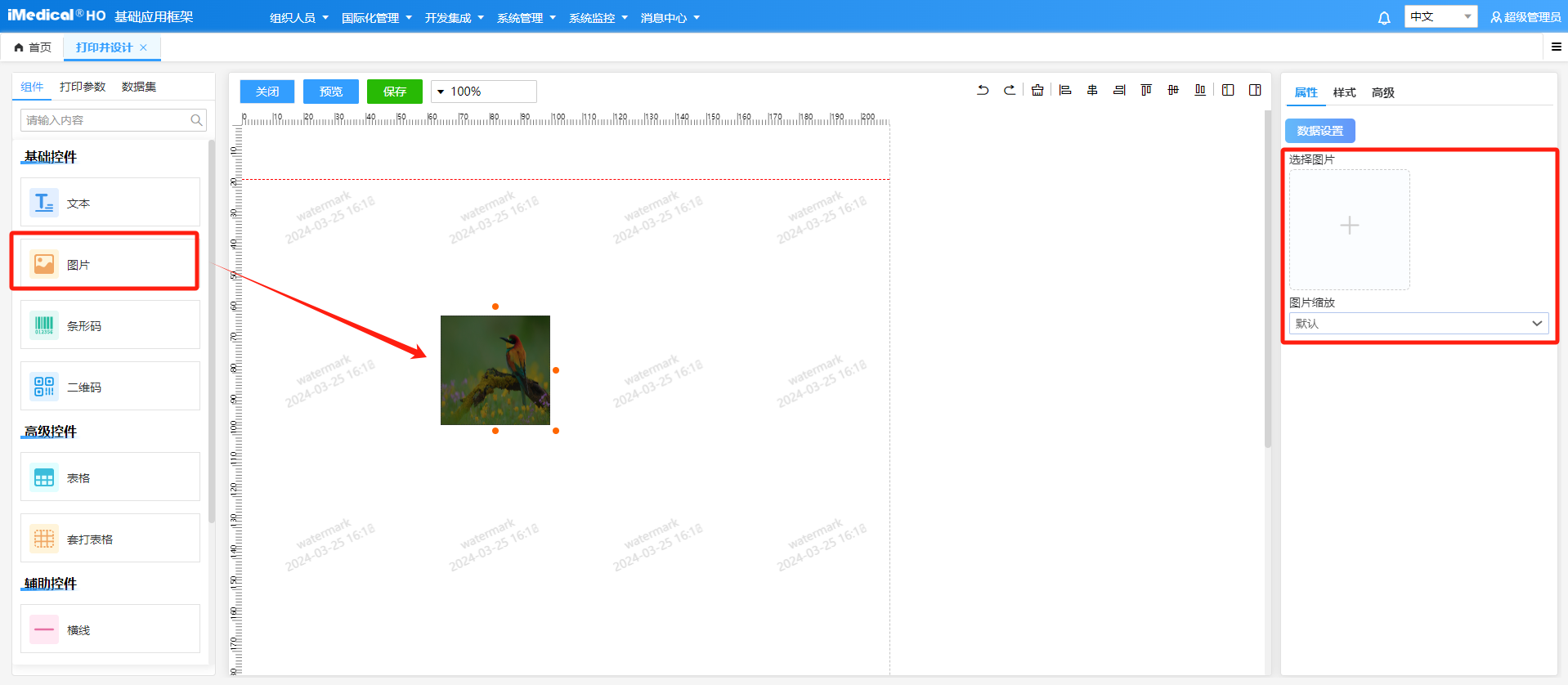Click the undo arrow icon
Image resolution: width=1568 pixels, height=685 pixels.
click(983, 90)
